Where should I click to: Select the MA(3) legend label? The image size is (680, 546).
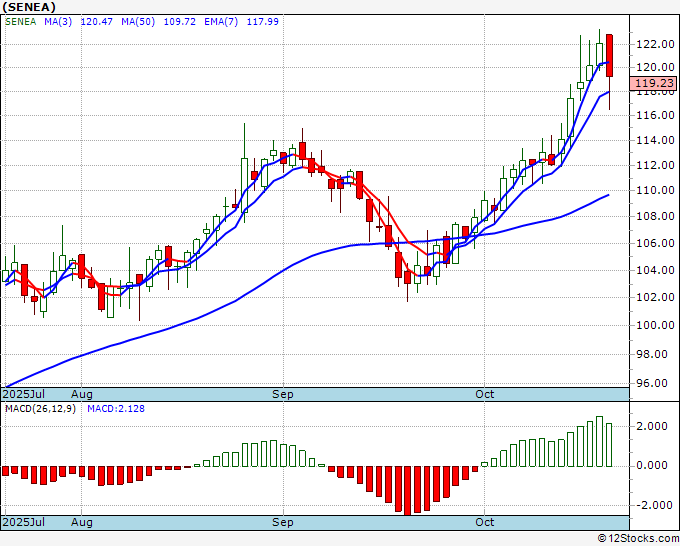(x=58, y=22)
